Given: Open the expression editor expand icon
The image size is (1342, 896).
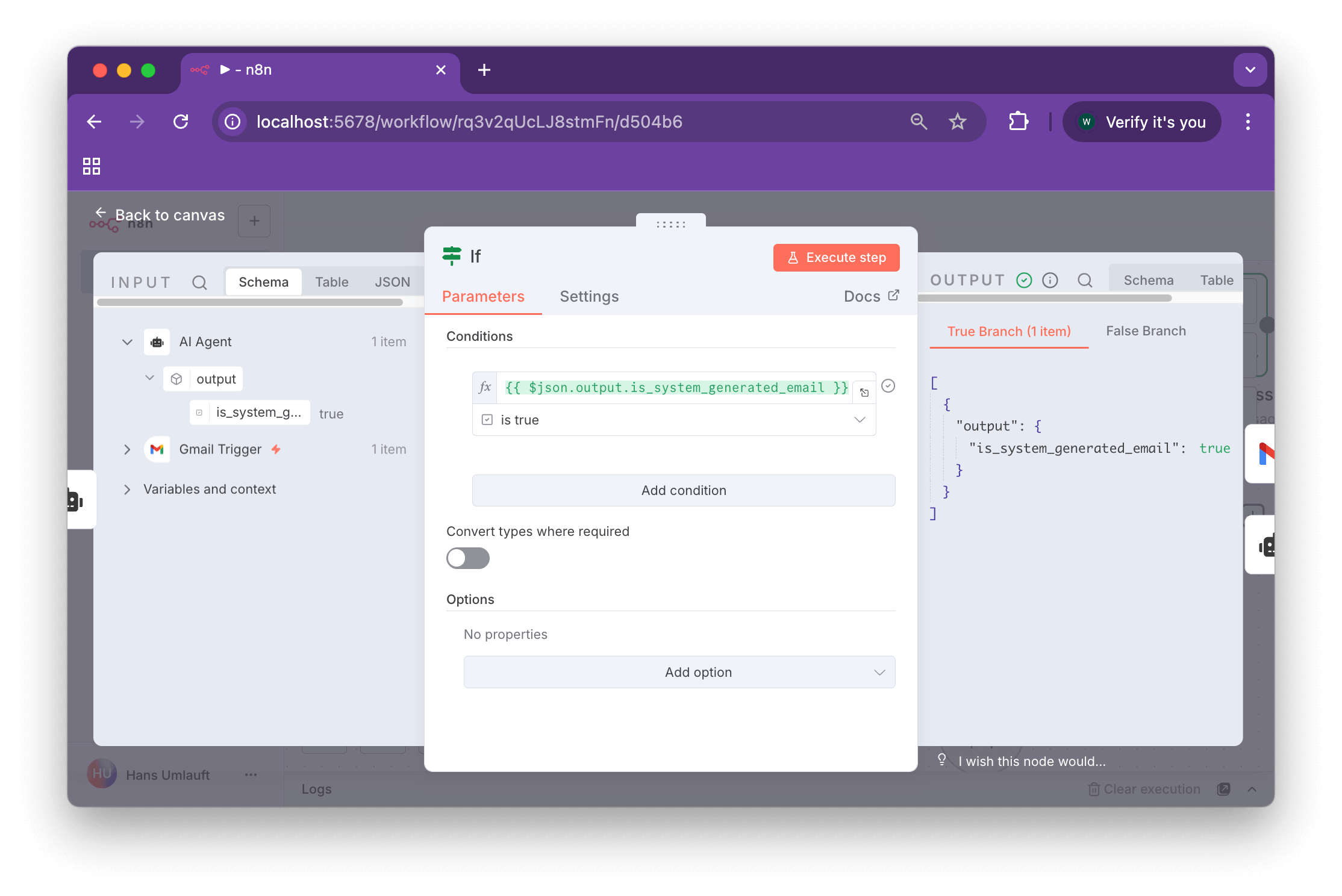Looking at the screenshot, I should (864, 393).
